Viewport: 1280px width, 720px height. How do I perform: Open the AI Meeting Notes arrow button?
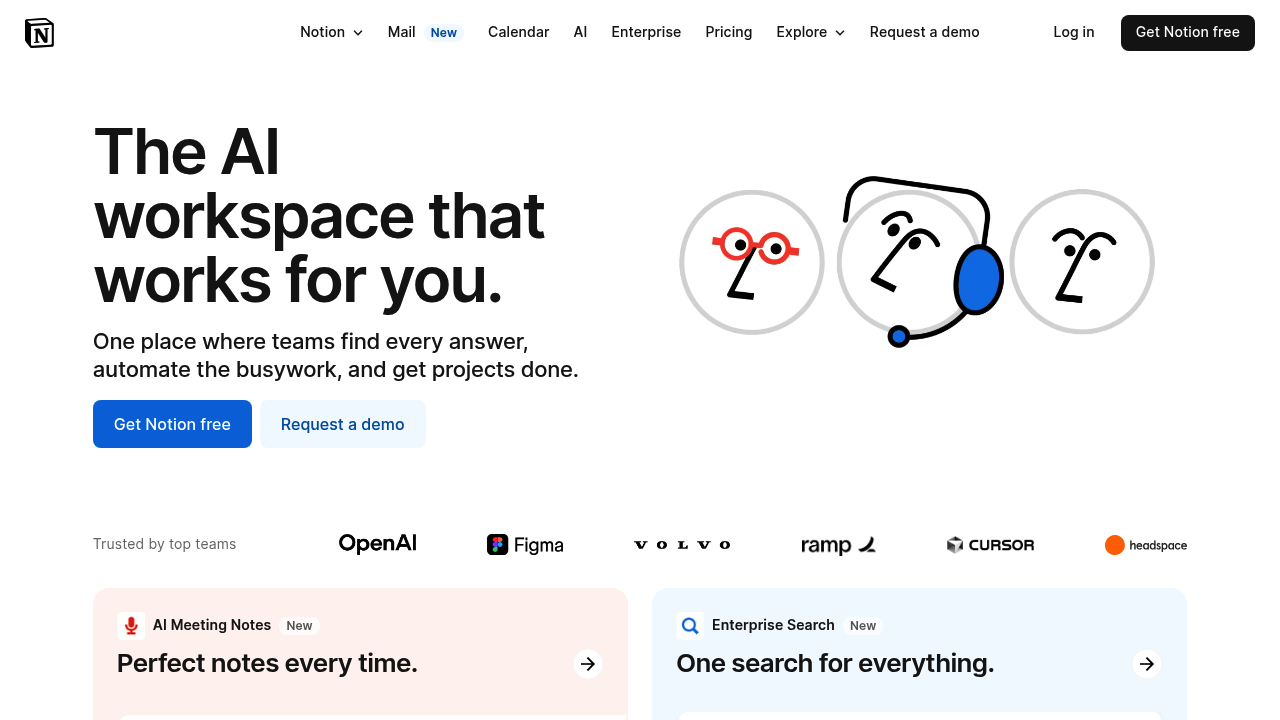588,664
